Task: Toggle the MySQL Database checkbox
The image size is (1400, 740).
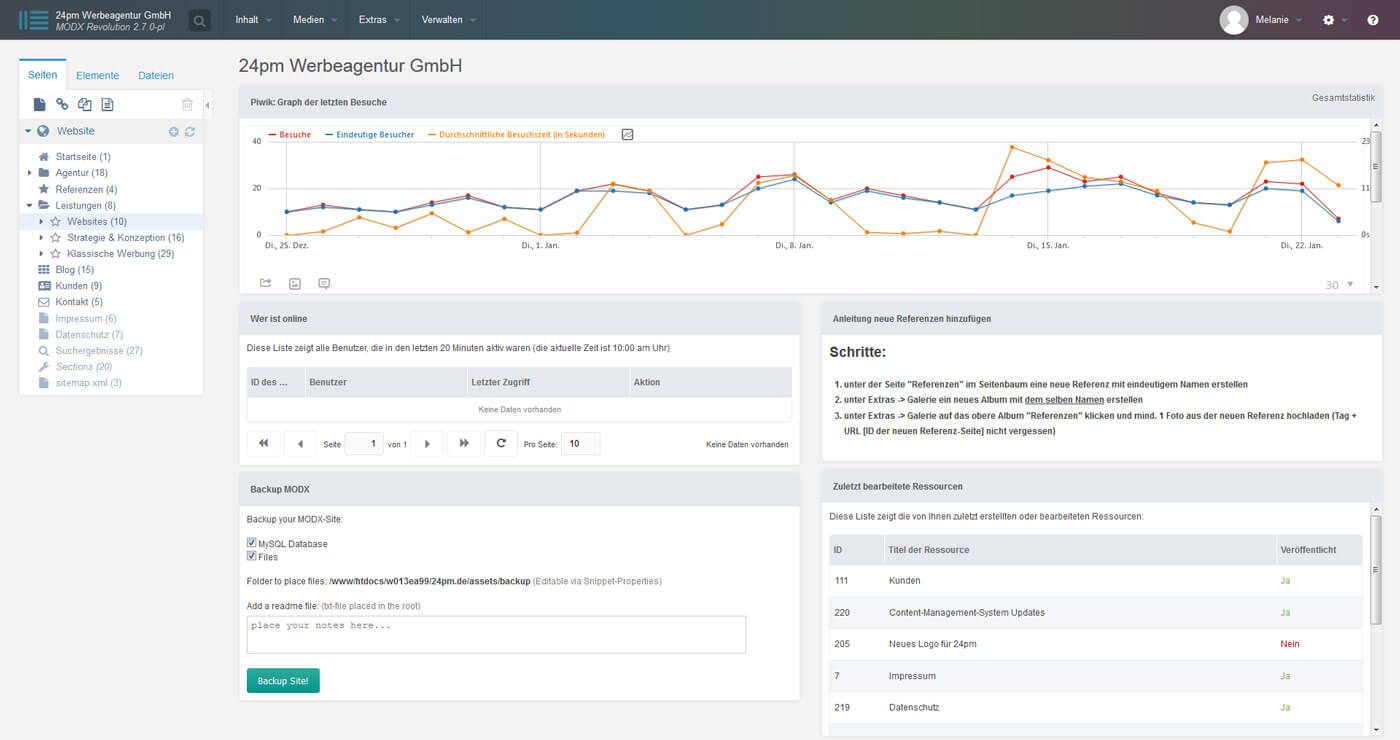Action: point(252,543)
